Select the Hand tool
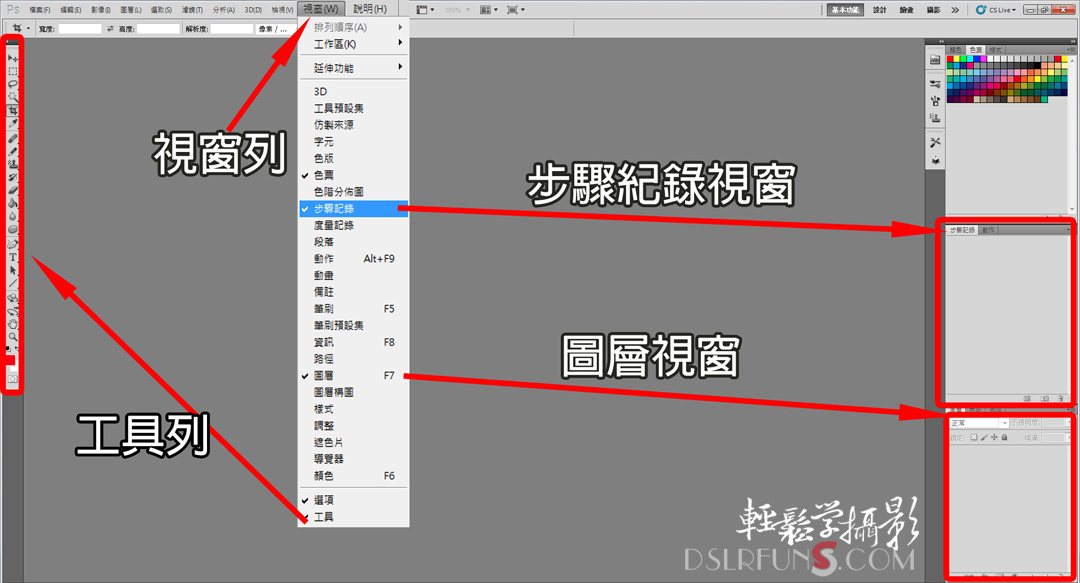The image size is (1080, 583). coord(13,323)
